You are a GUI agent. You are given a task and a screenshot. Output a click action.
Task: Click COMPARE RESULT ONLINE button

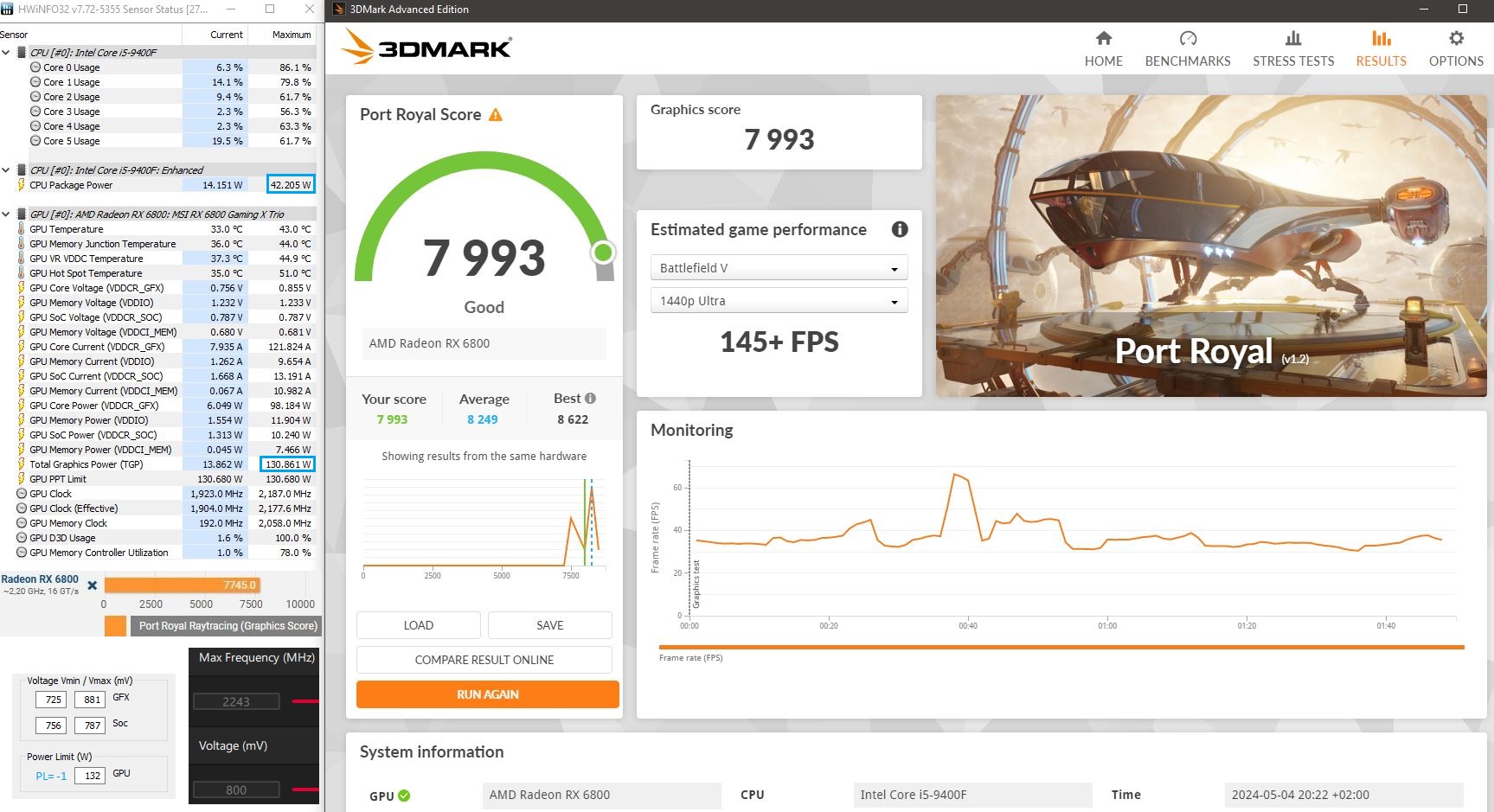tap(484, 660)
